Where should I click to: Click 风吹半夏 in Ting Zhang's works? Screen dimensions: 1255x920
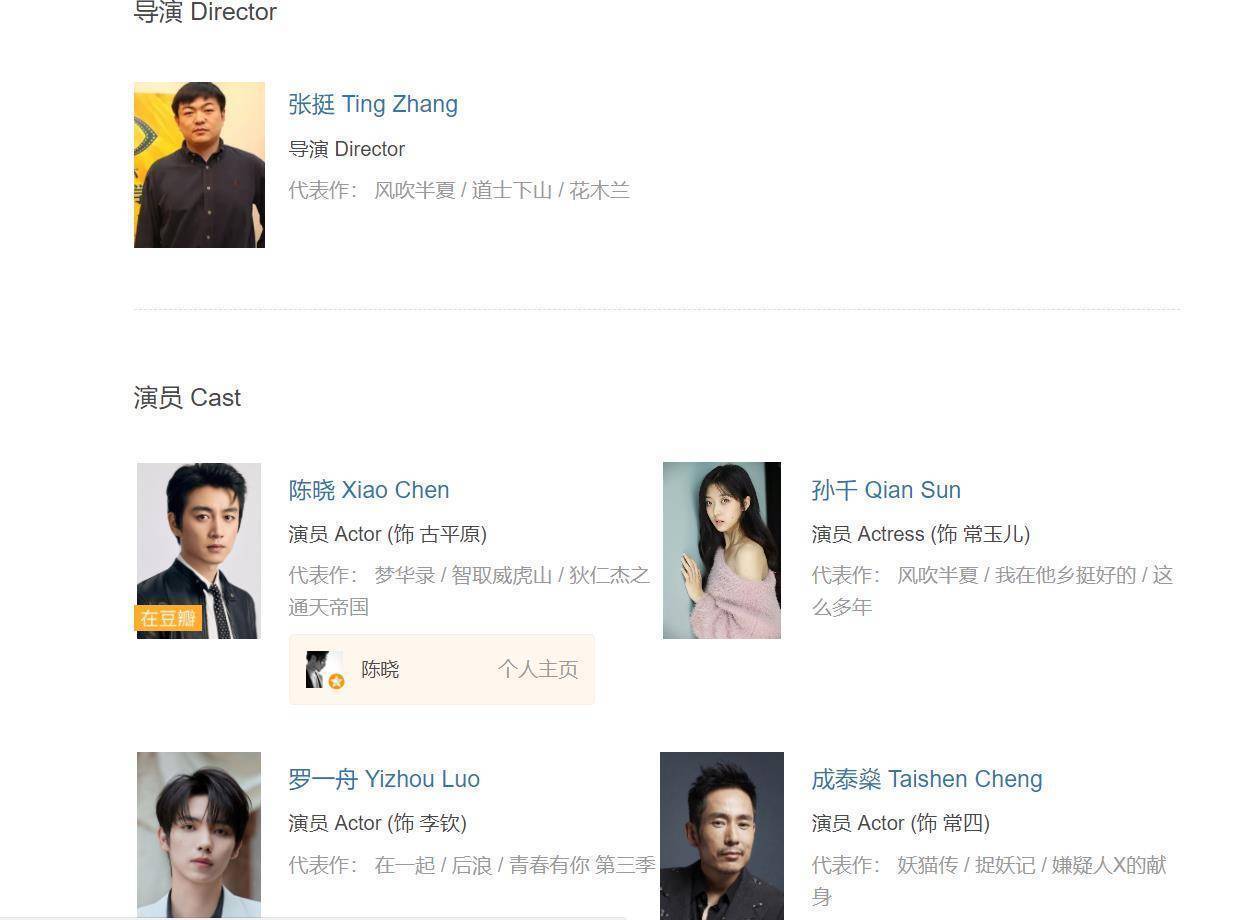click(x=415, y=190)
